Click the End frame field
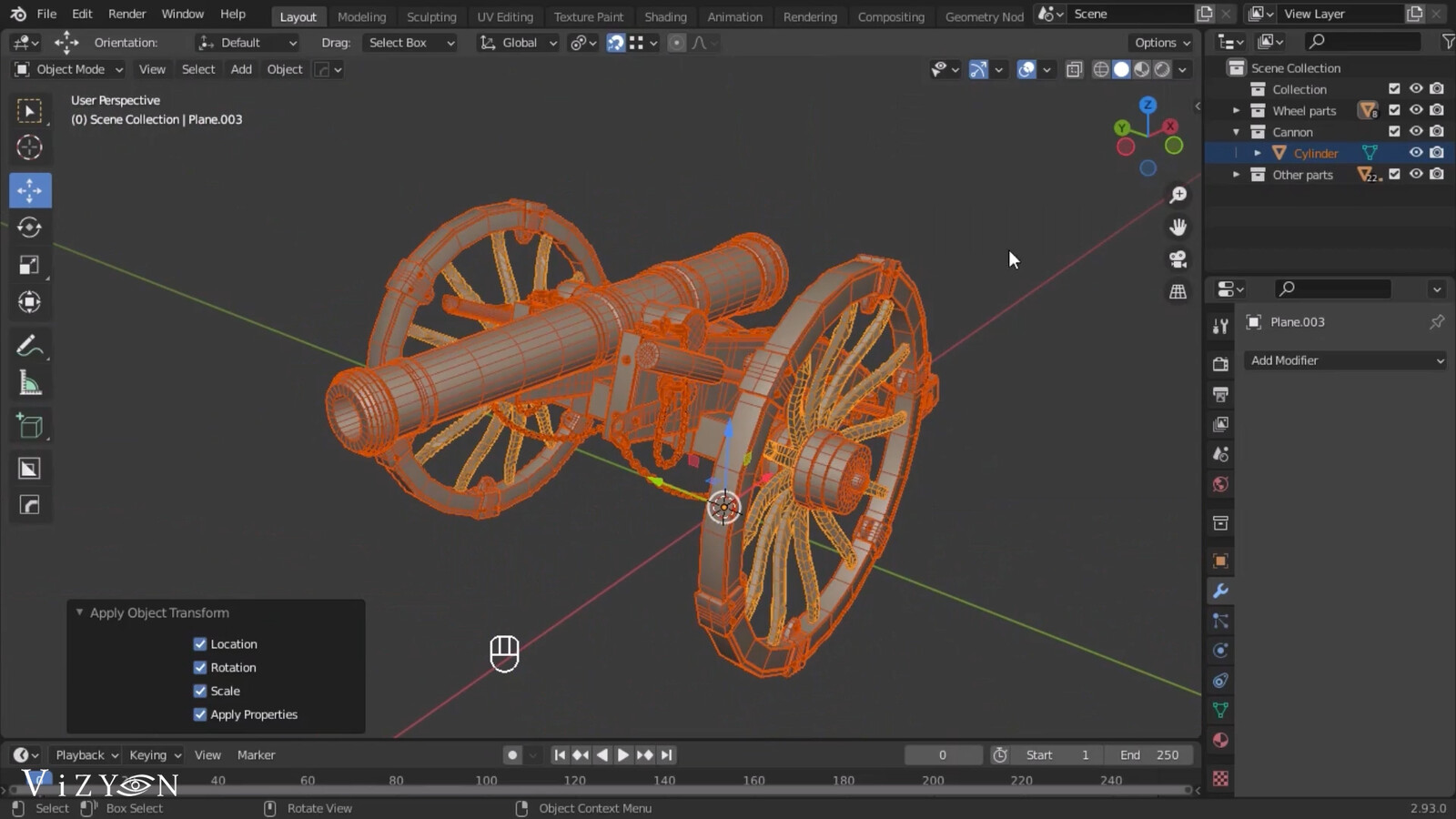The width and height of the screenshot is (1456, 819). click(x=1149, y=754)
